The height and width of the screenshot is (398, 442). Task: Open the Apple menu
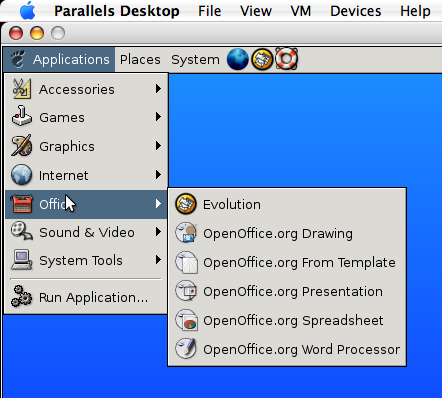27,11
